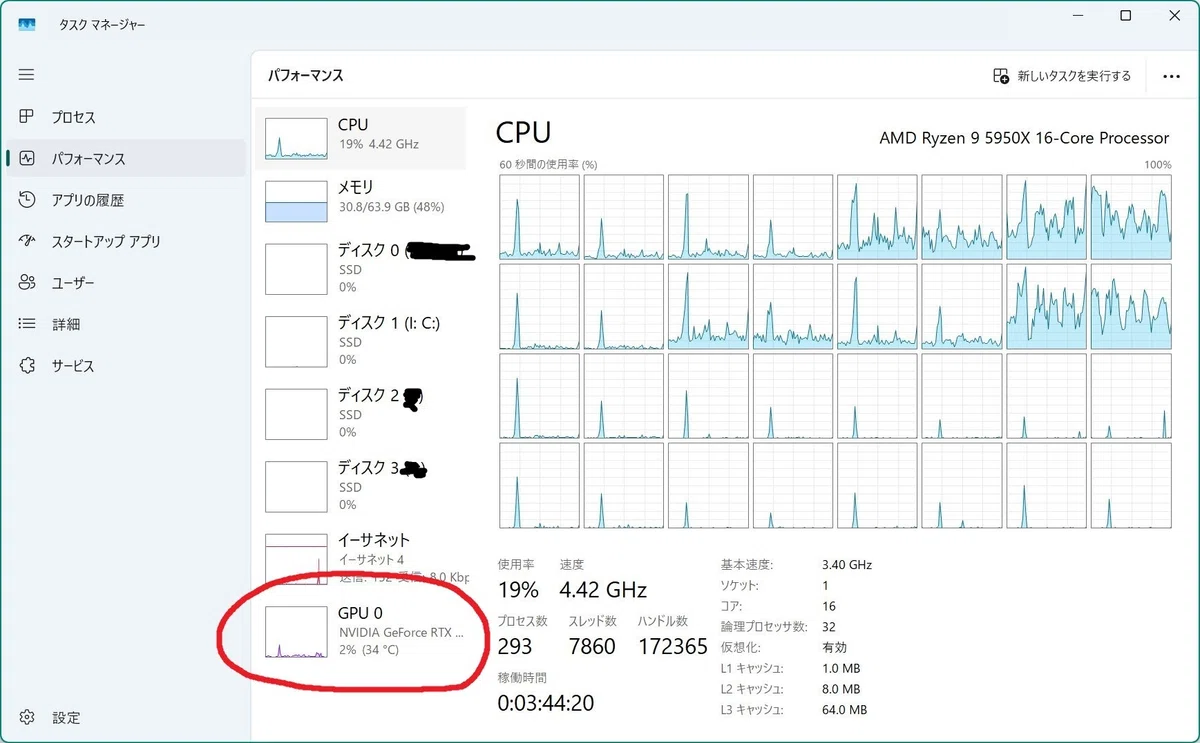Open the 詳細 tab label

[x=66, y=324]
